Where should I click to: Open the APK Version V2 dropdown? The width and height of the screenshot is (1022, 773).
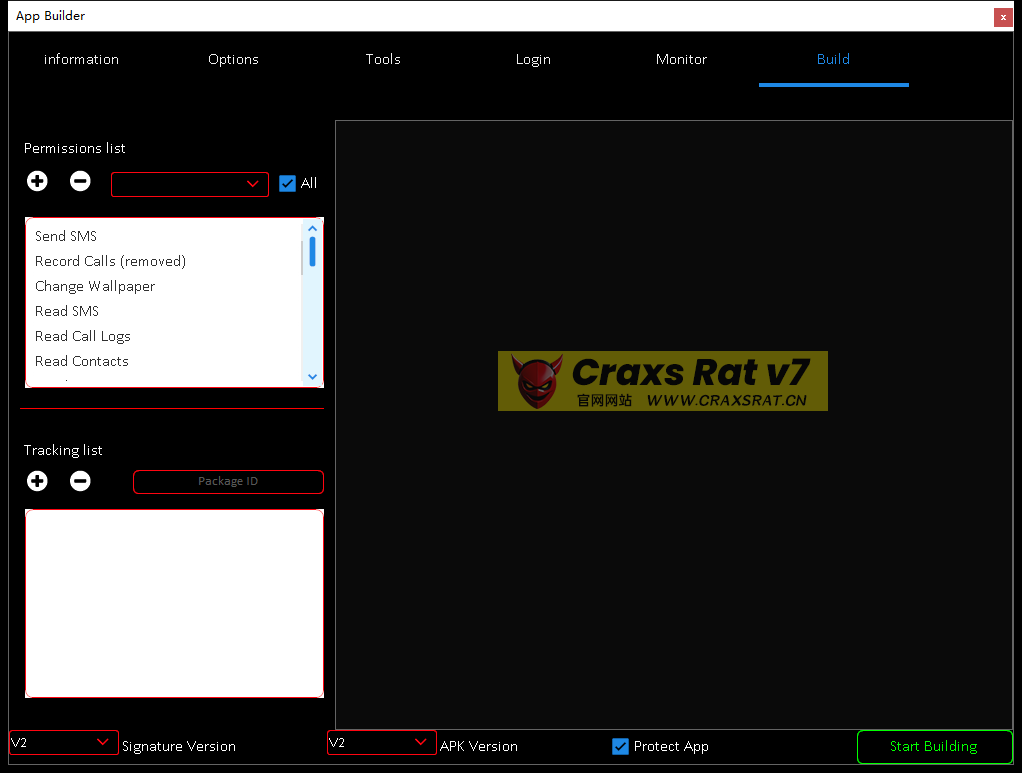pyautogui.click(x=381, y=742)
